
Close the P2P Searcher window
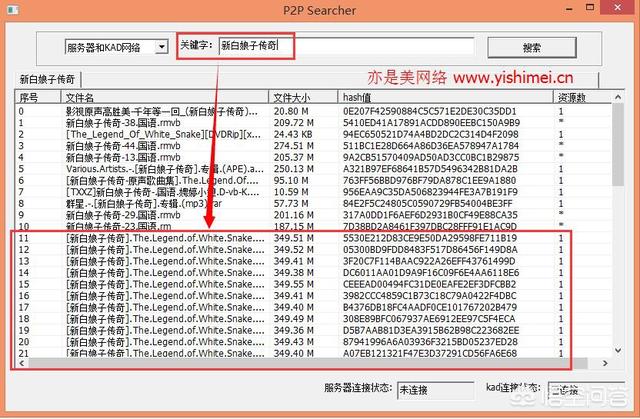click(618, 7)
